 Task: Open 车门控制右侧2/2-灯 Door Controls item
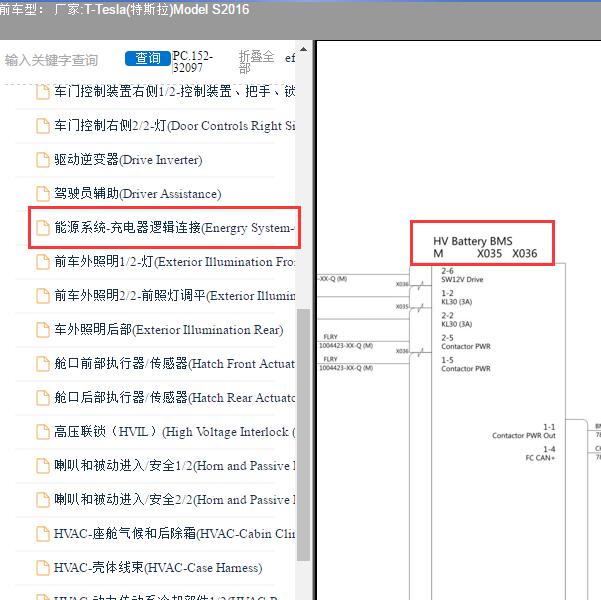174,126
